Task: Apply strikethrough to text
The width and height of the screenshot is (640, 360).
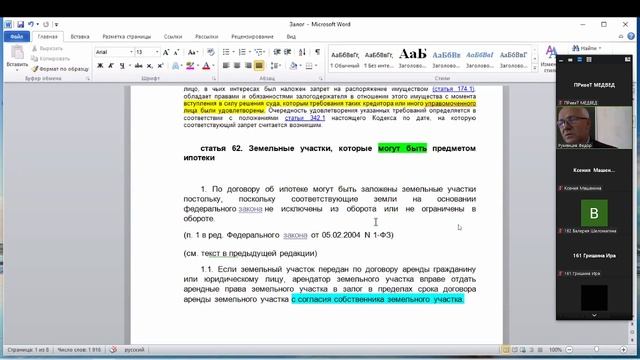Action: click(x=139, y=66)
